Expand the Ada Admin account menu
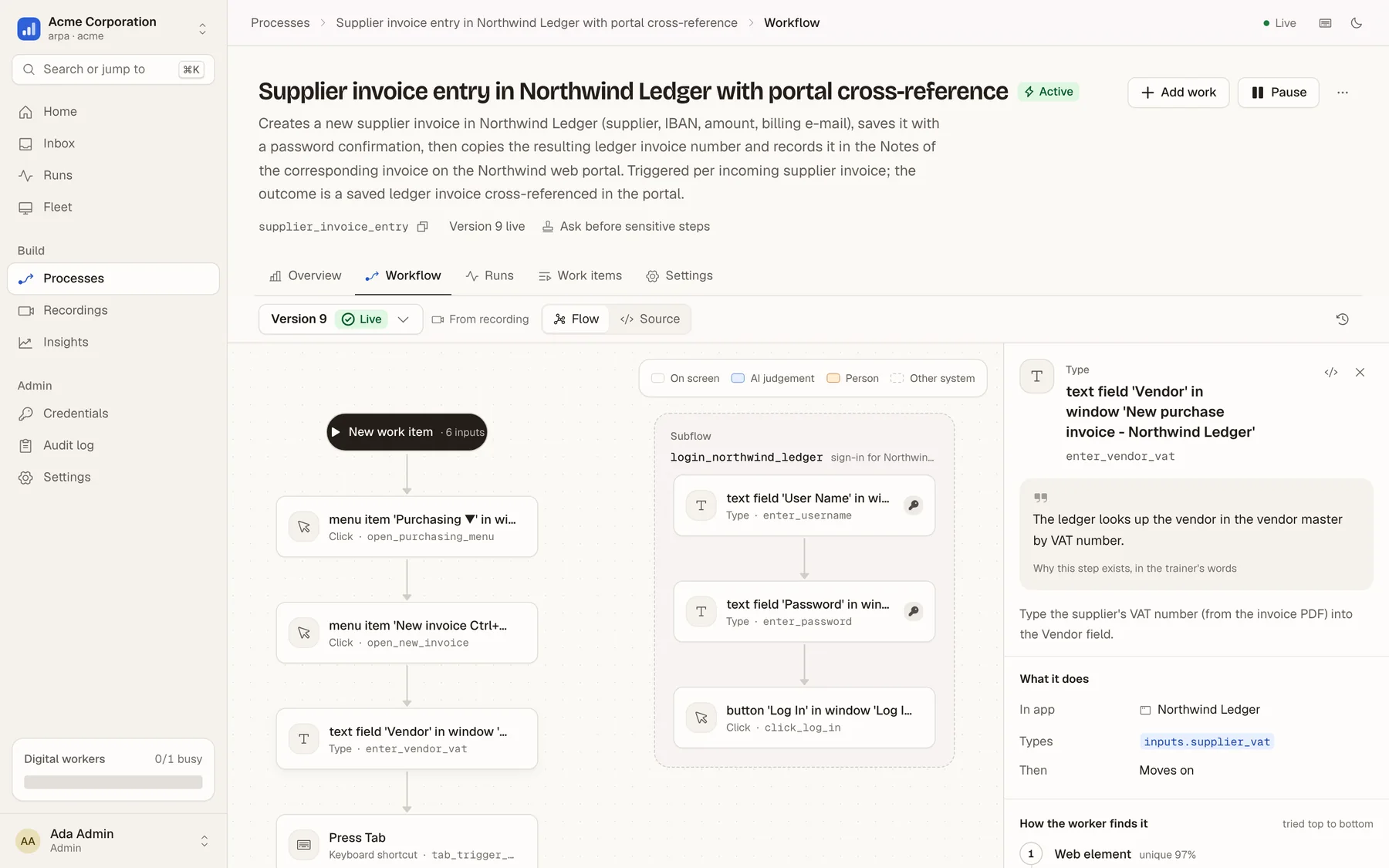1389x868 pixels. (x=204, y=841)
